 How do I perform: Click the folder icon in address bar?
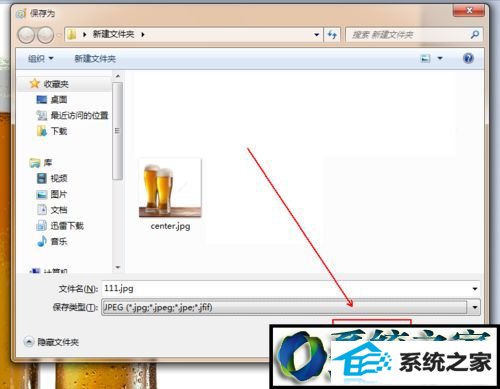[x=71, y=34]
